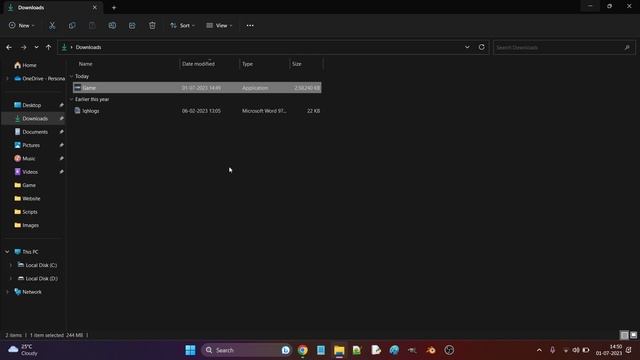
Task: Refresh the Downloads folder
Action: pos(482,47)
